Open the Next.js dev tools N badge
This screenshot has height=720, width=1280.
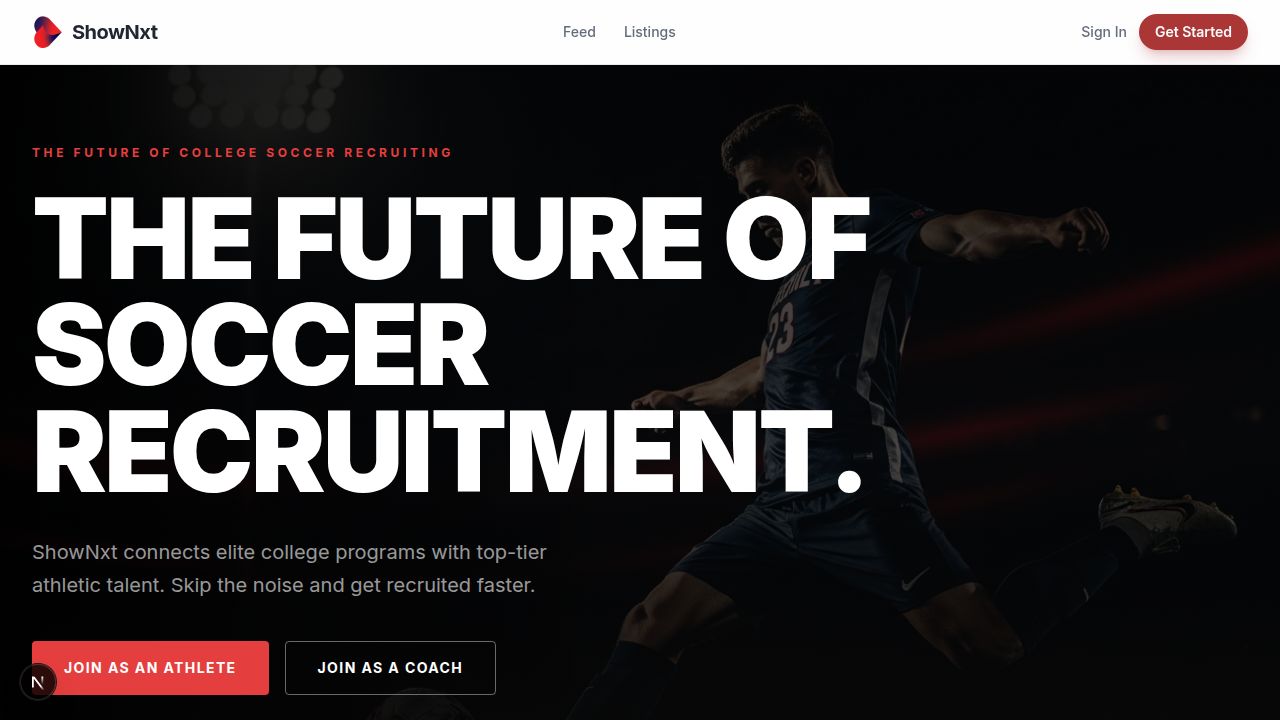[x=38, y=682]
